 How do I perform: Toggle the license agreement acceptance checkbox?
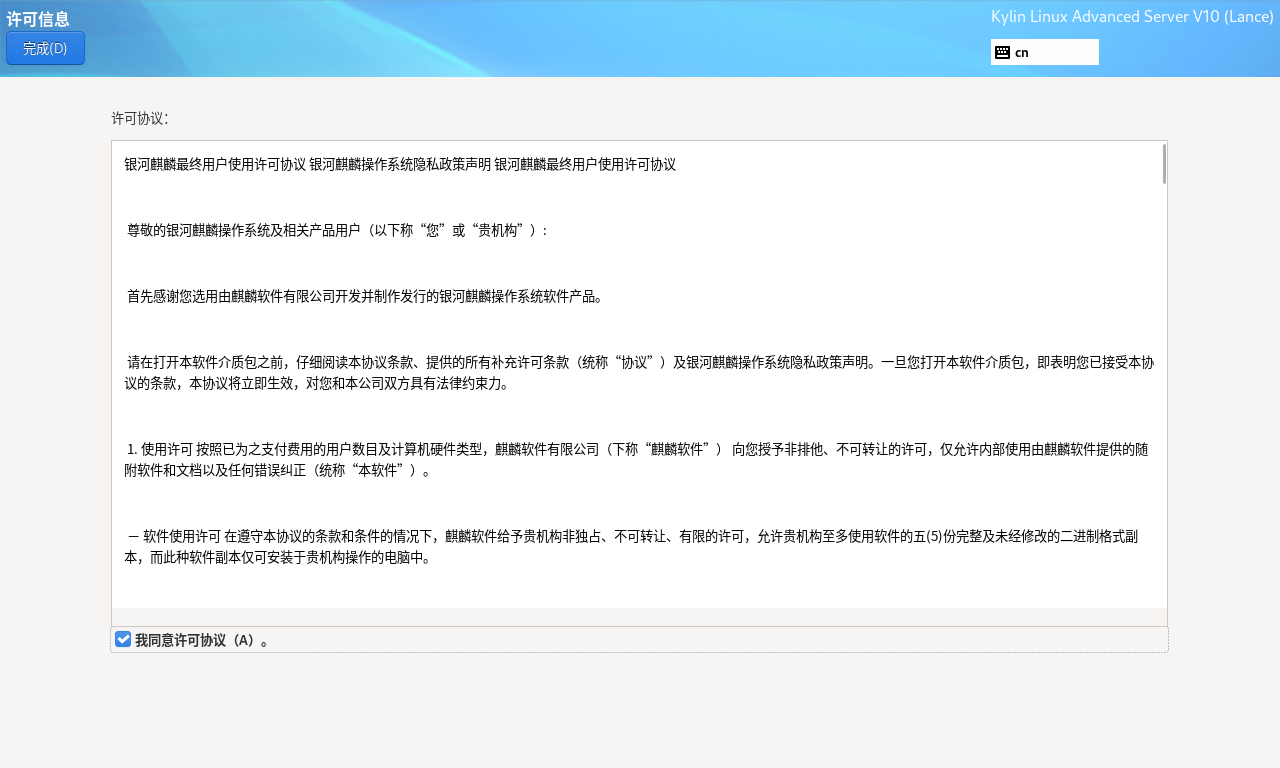point(122,638)
